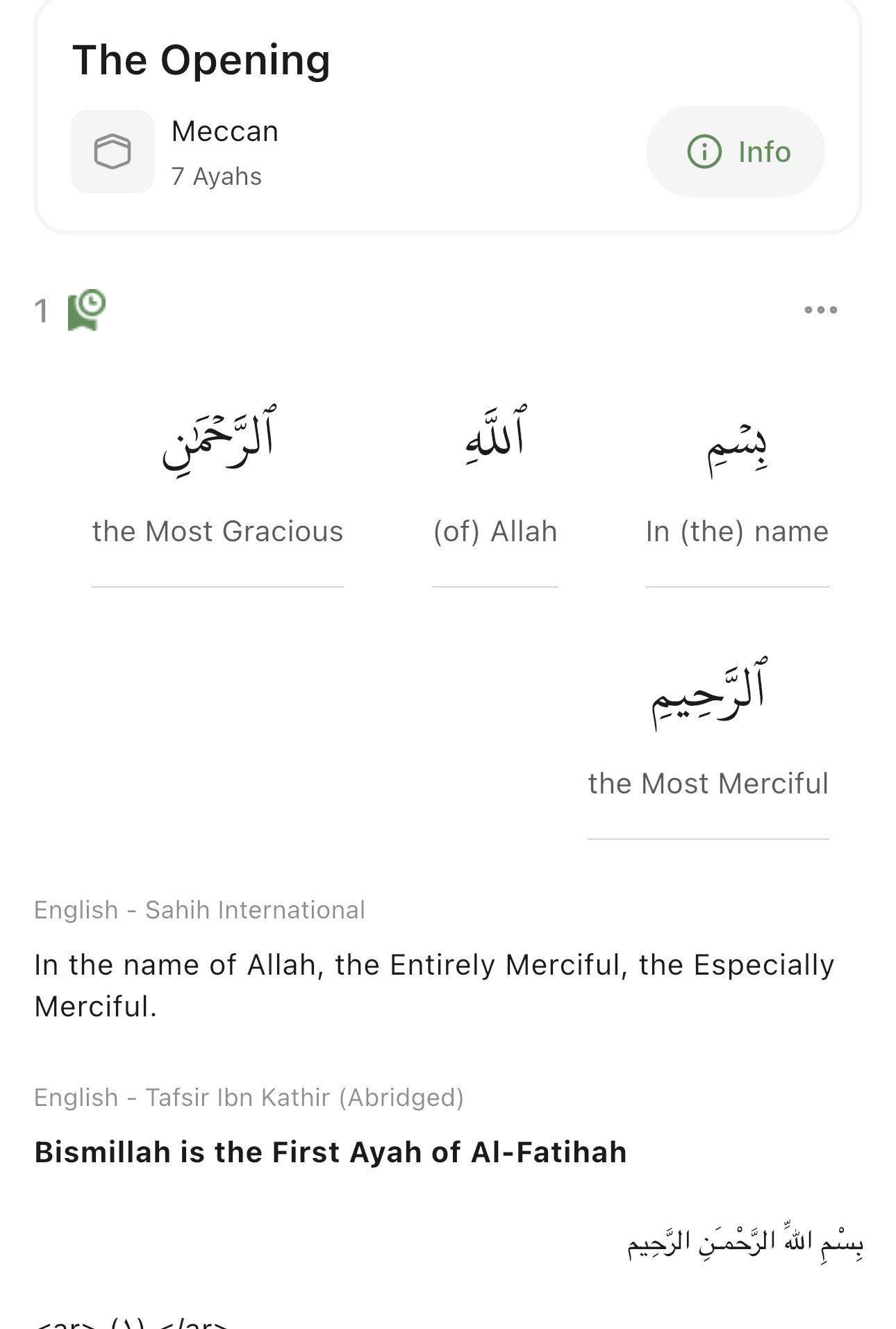Tap the Arabic word above "In (the) name"

point(737,443)
